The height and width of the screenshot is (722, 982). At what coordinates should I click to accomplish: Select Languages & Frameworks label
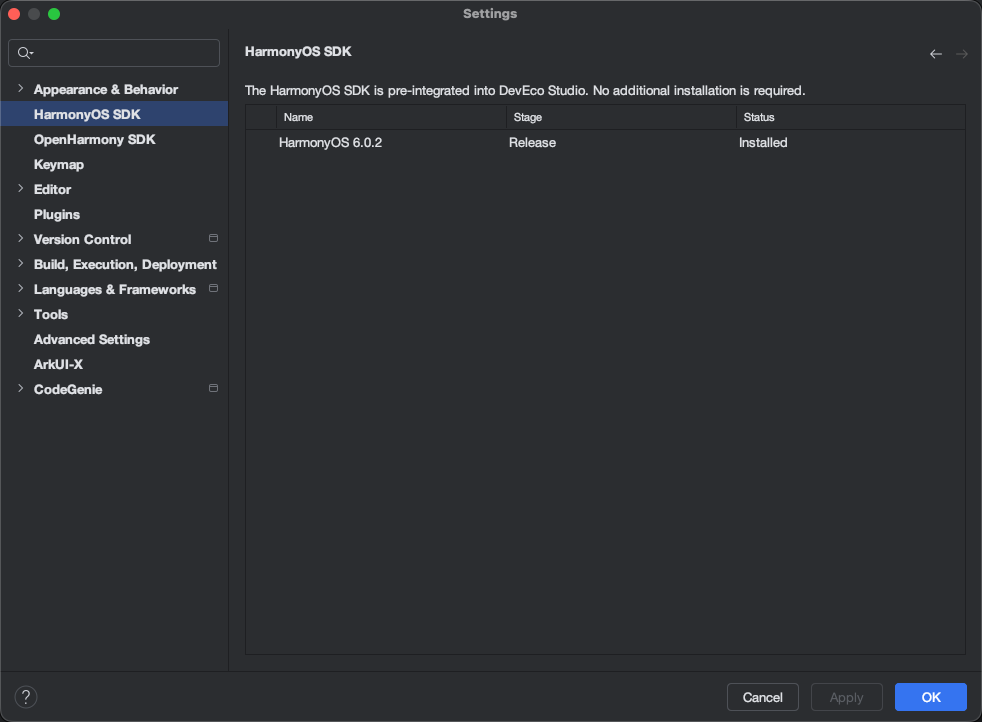[x=115, y=289]
